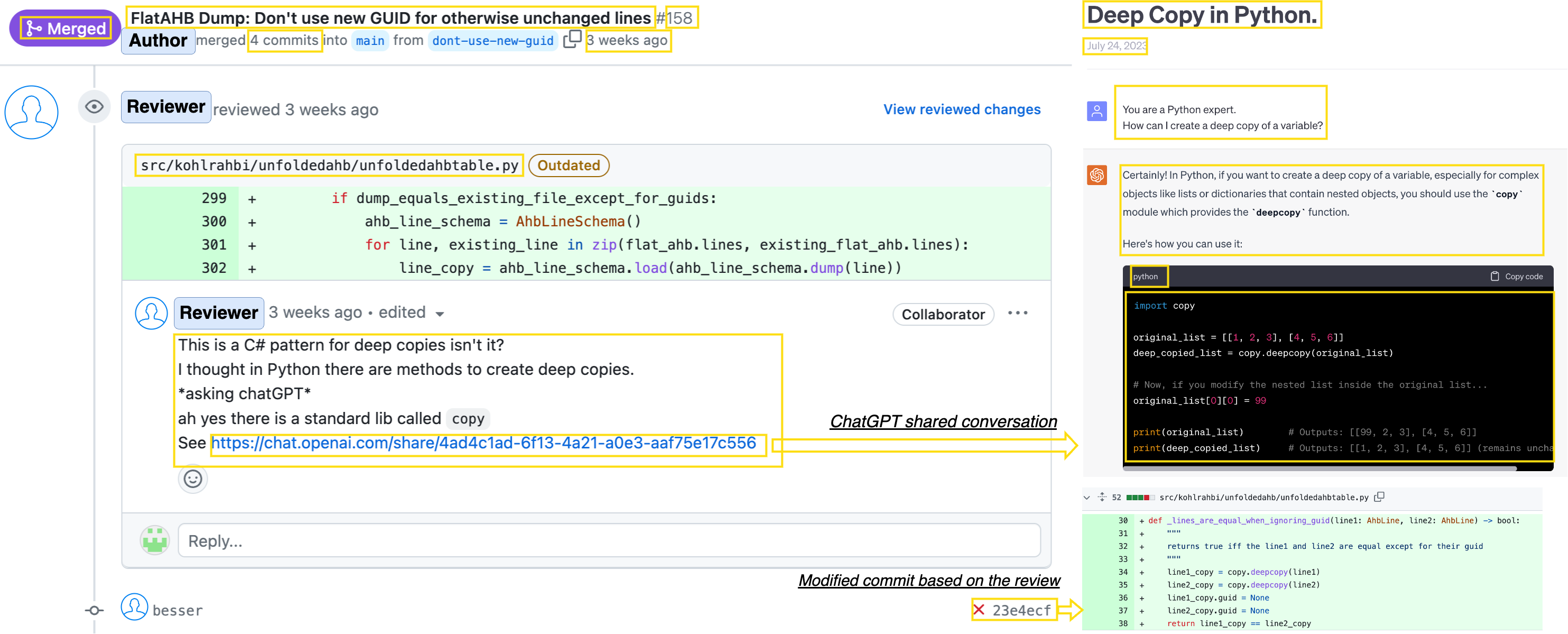Click Copy code in ChatGPT snippet
The image size is (1568, 634).
pos(1517,277)
